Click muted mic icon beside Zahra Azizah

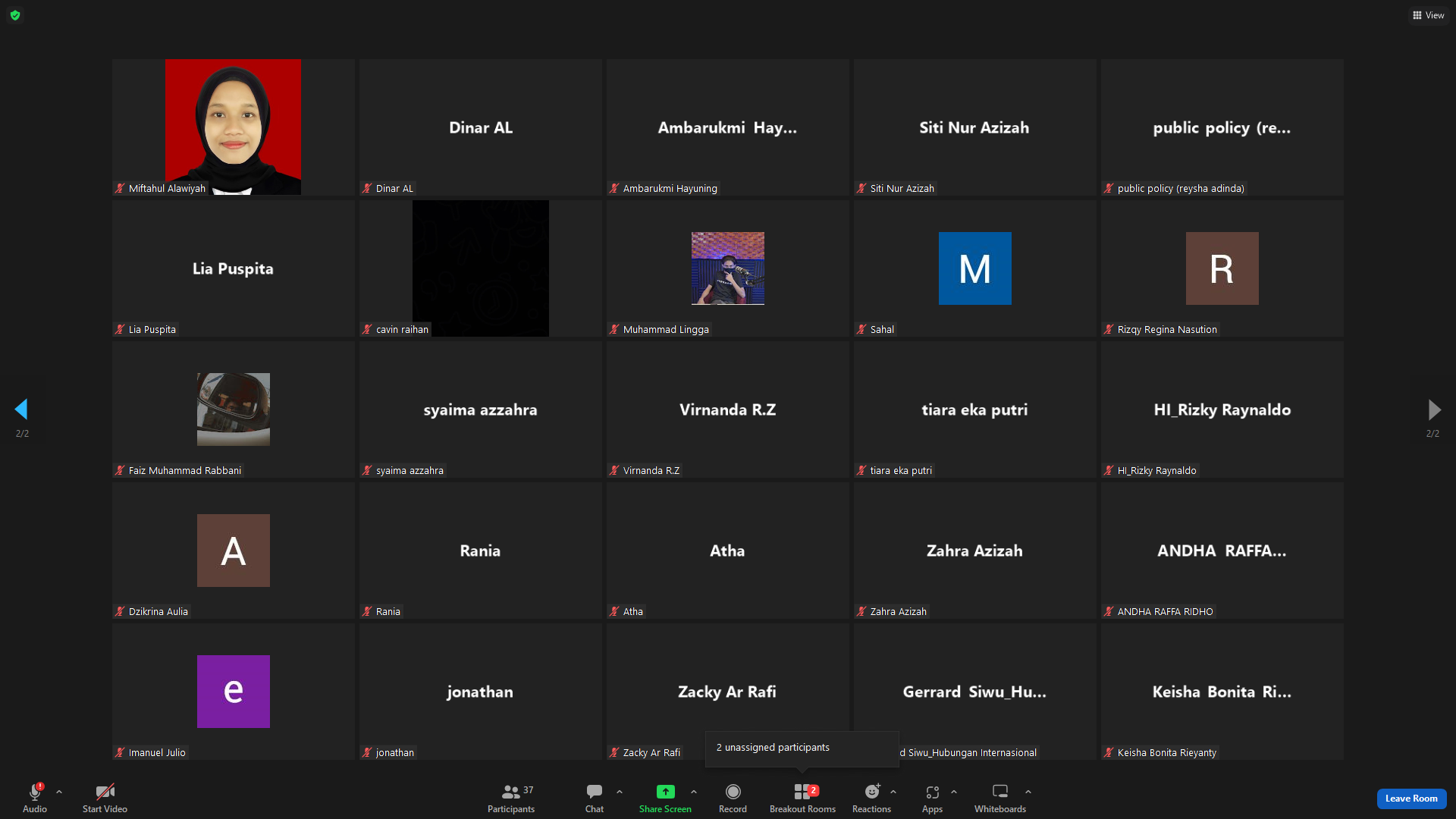861,611
